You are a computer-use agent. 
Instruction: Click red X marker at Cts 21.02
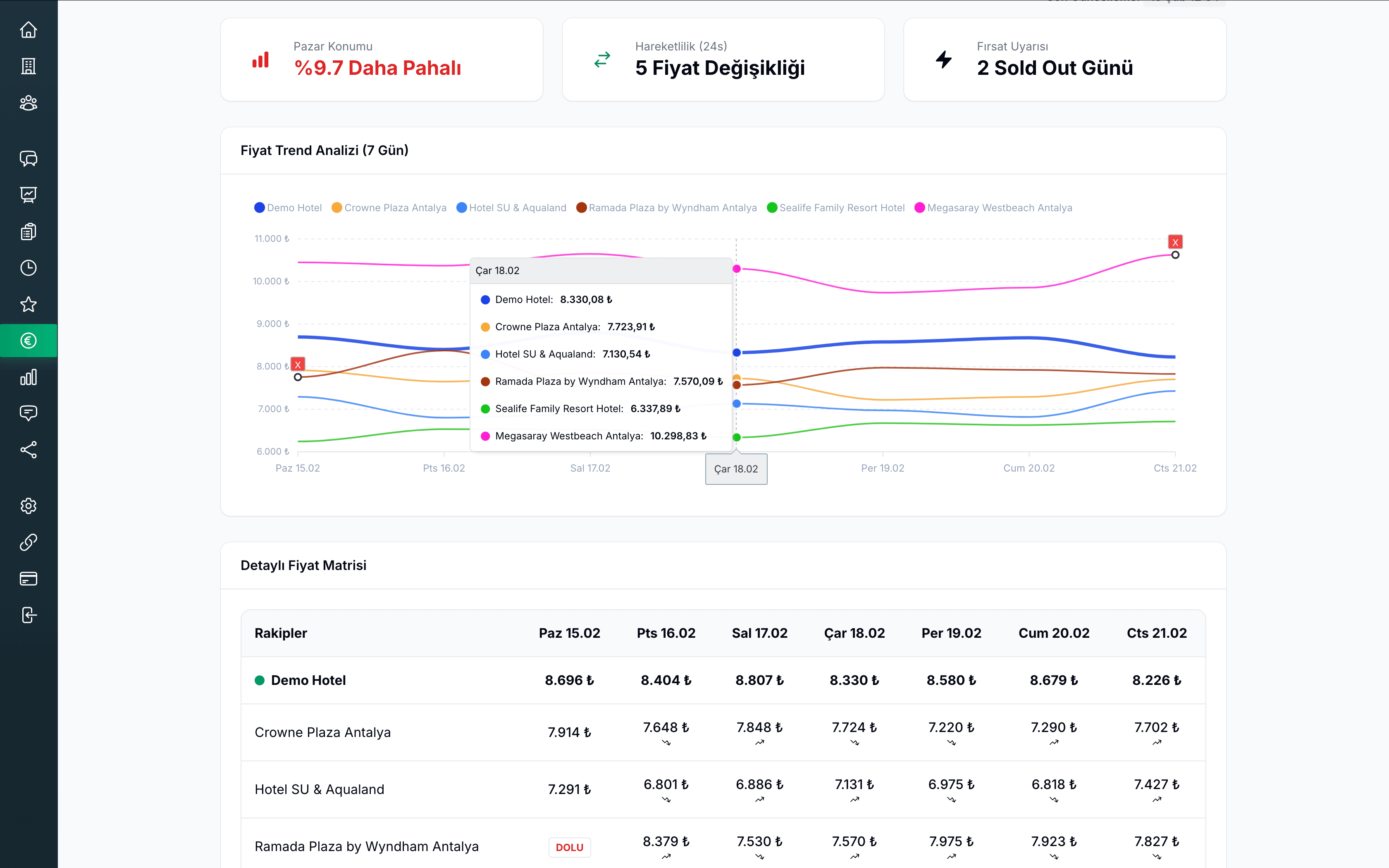(1175, 242)
